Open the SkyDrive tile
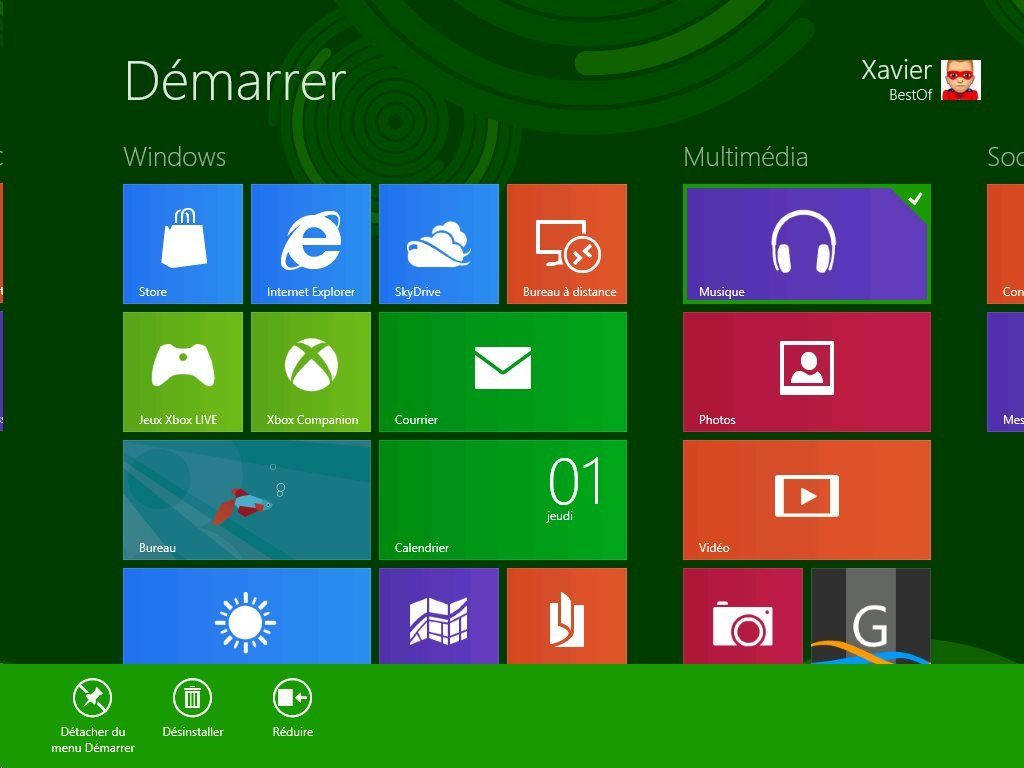 click(439, 244)
